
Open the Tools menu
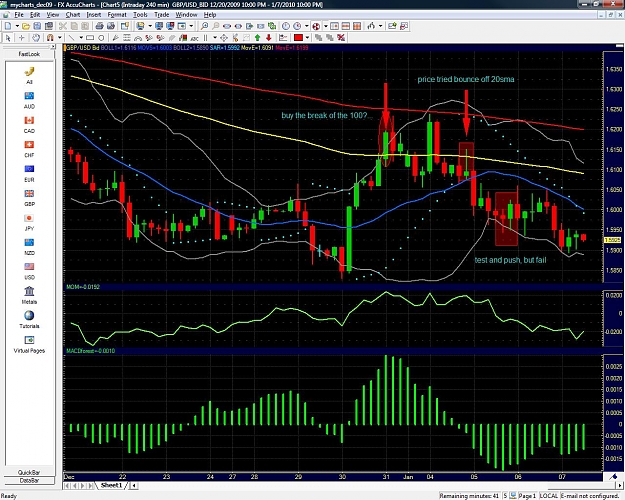pyautogui.click(x=140, y=15)
